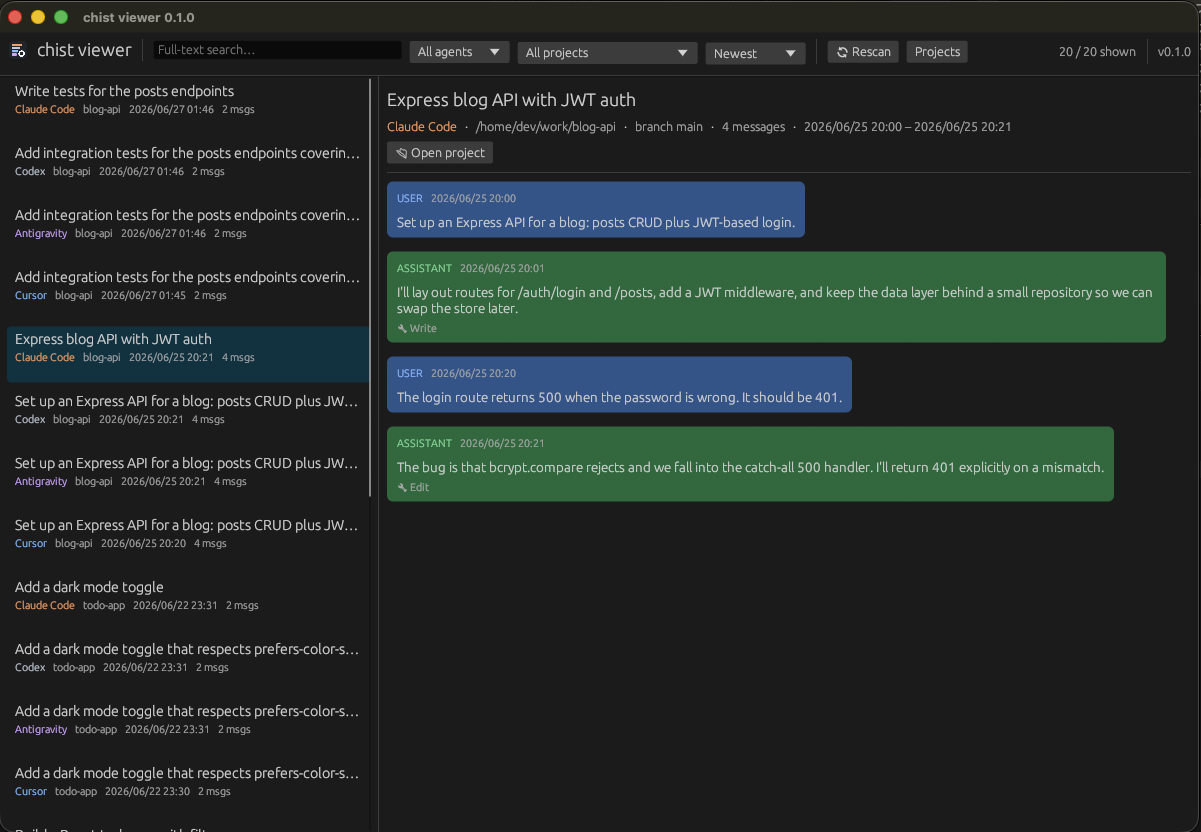
Task: Click the Edit tool wrench icon
Action: click(402, 487)
